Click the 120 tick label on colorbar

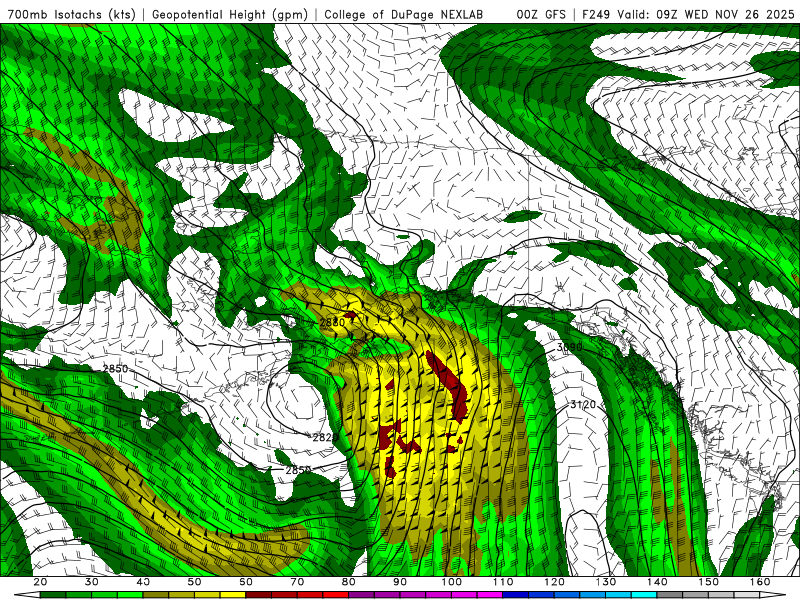pos(555,582)
